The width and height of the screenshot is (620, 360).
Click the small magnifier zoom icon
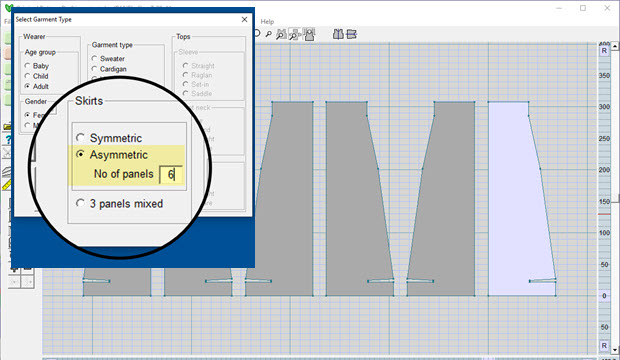(268, 34)
